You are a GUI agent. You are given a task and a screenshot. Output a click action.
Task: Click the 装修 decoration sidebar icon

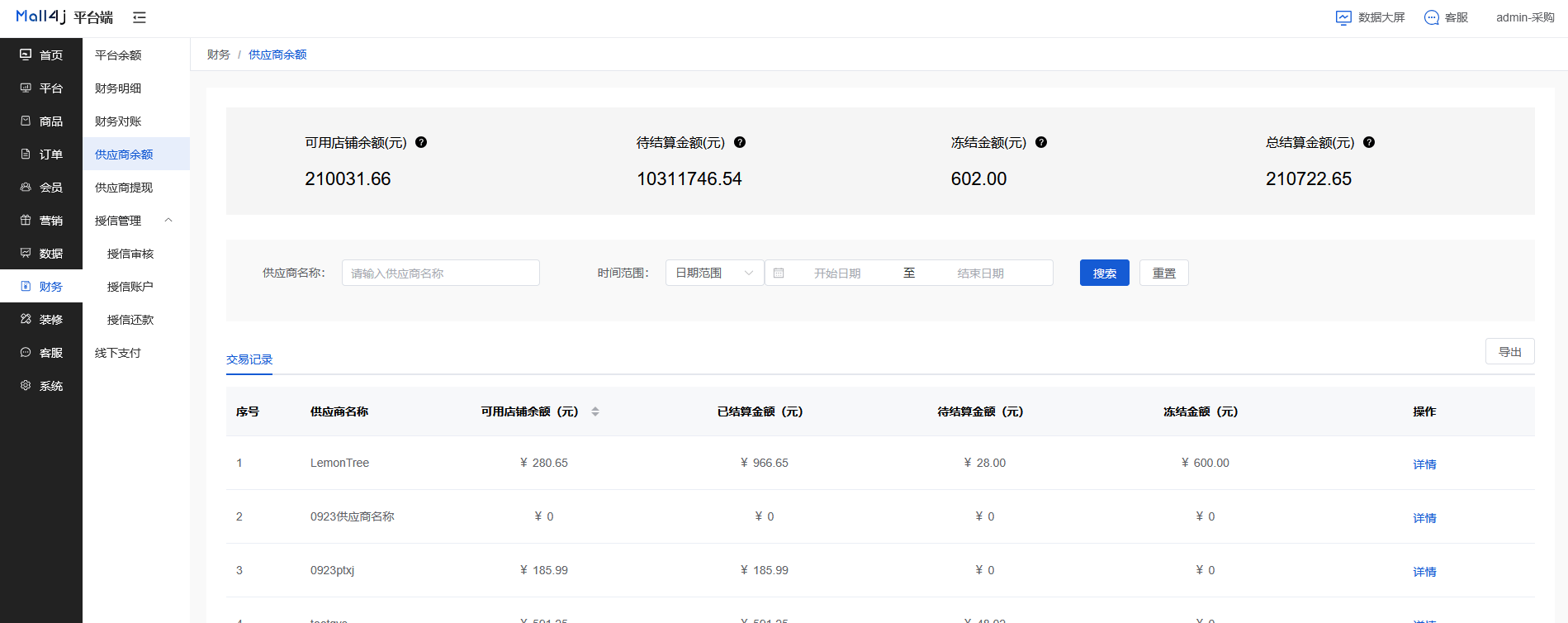coord(26,319)
